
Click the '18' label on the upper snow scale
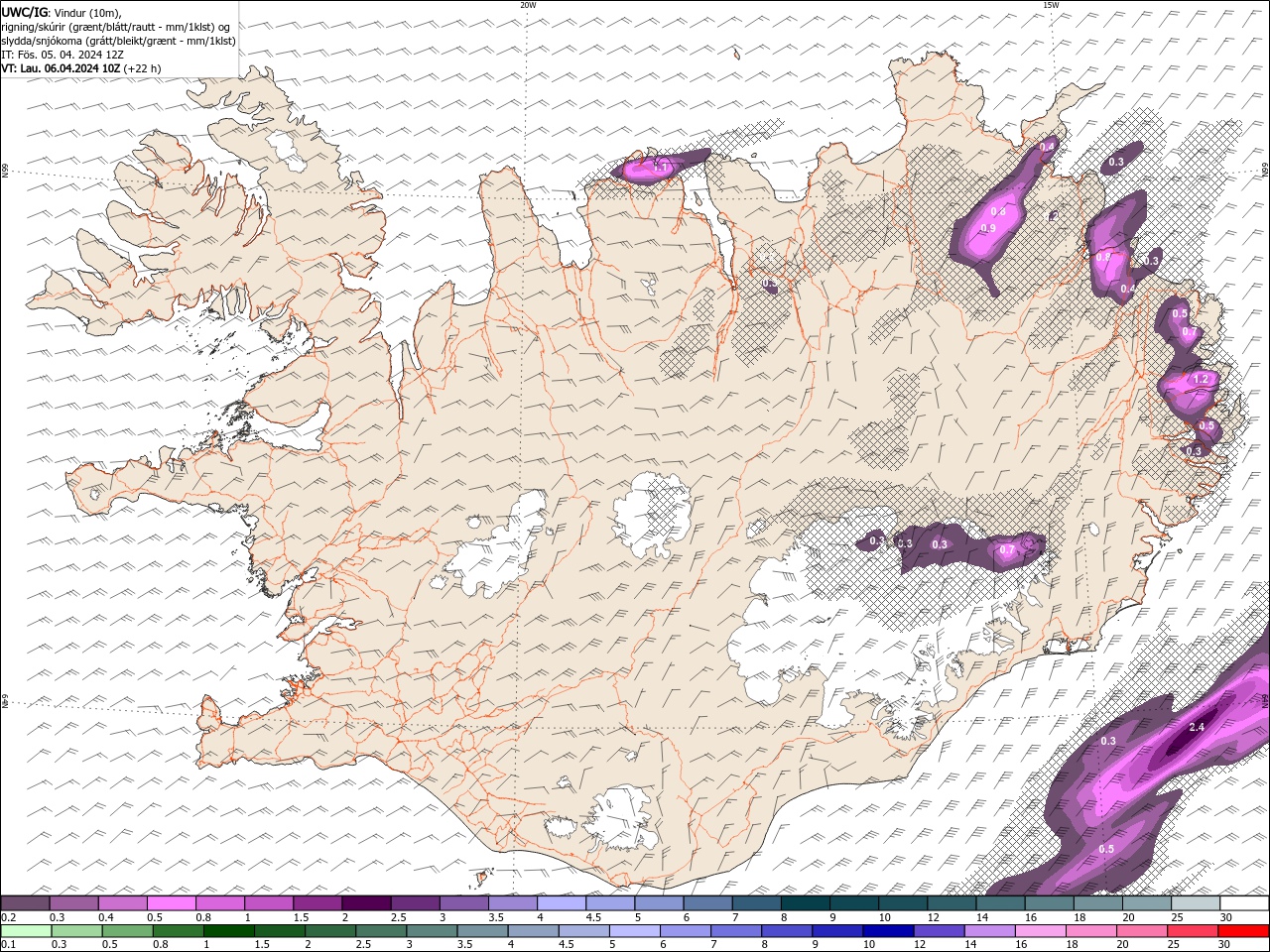[1080, 918]
